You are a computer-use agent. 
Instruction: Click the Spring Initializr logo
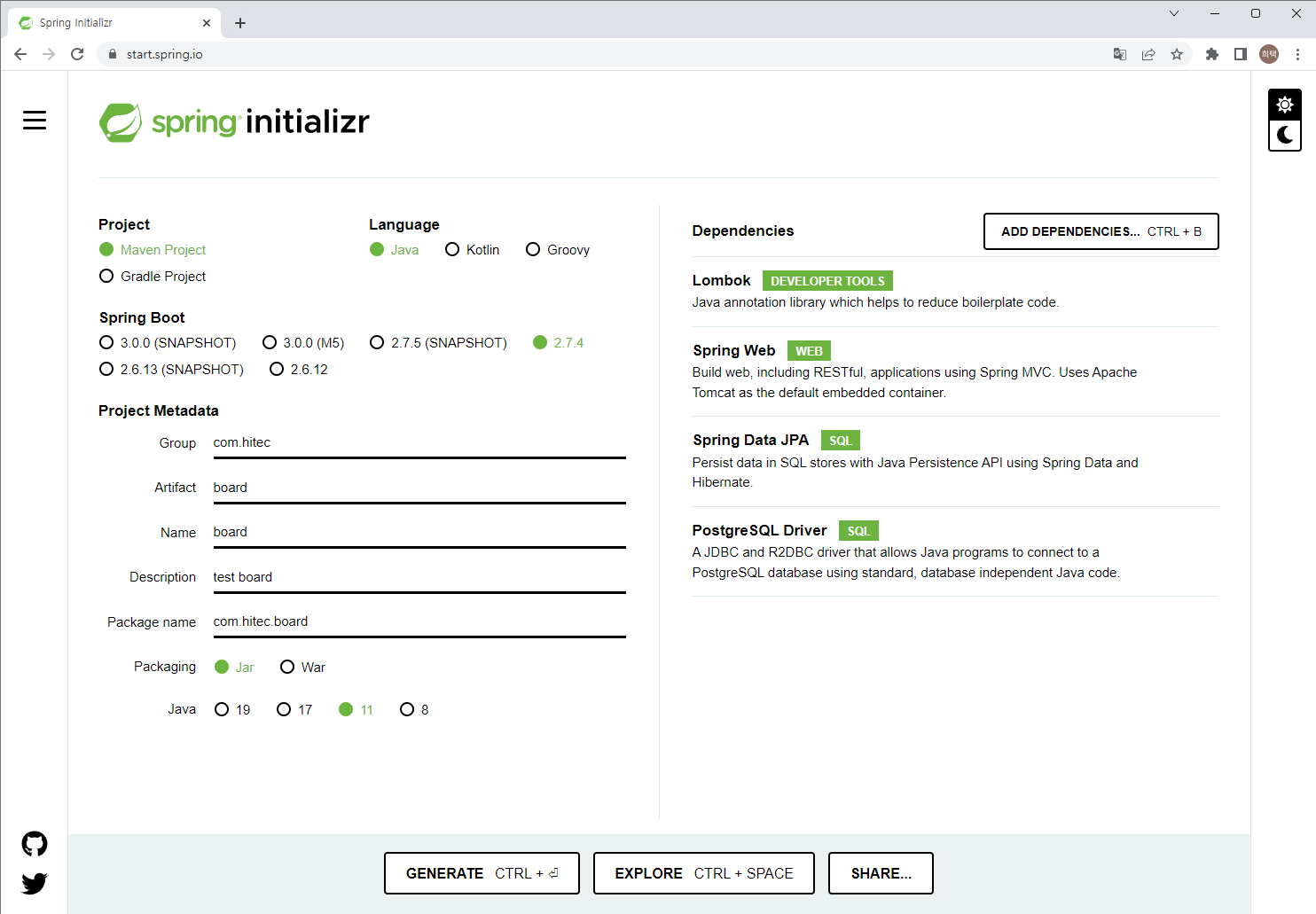tap(234, 122)
